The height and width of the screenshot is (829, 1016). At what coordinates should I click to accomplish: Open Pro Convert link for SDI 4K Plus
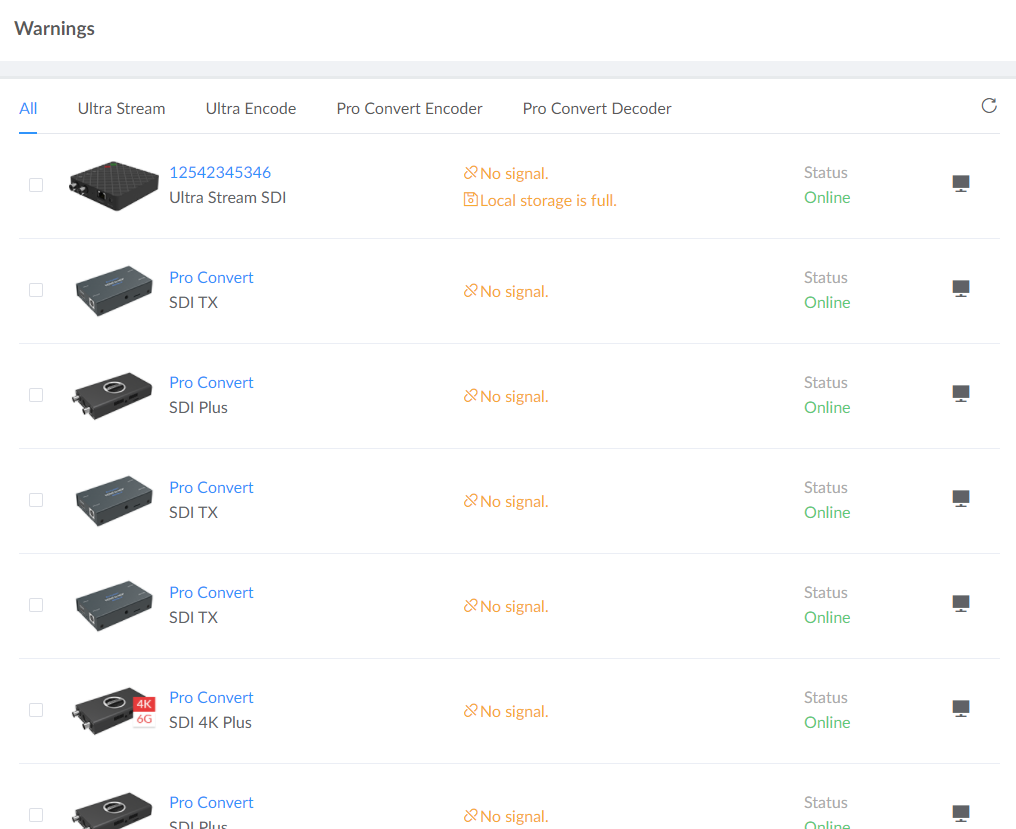211,697
